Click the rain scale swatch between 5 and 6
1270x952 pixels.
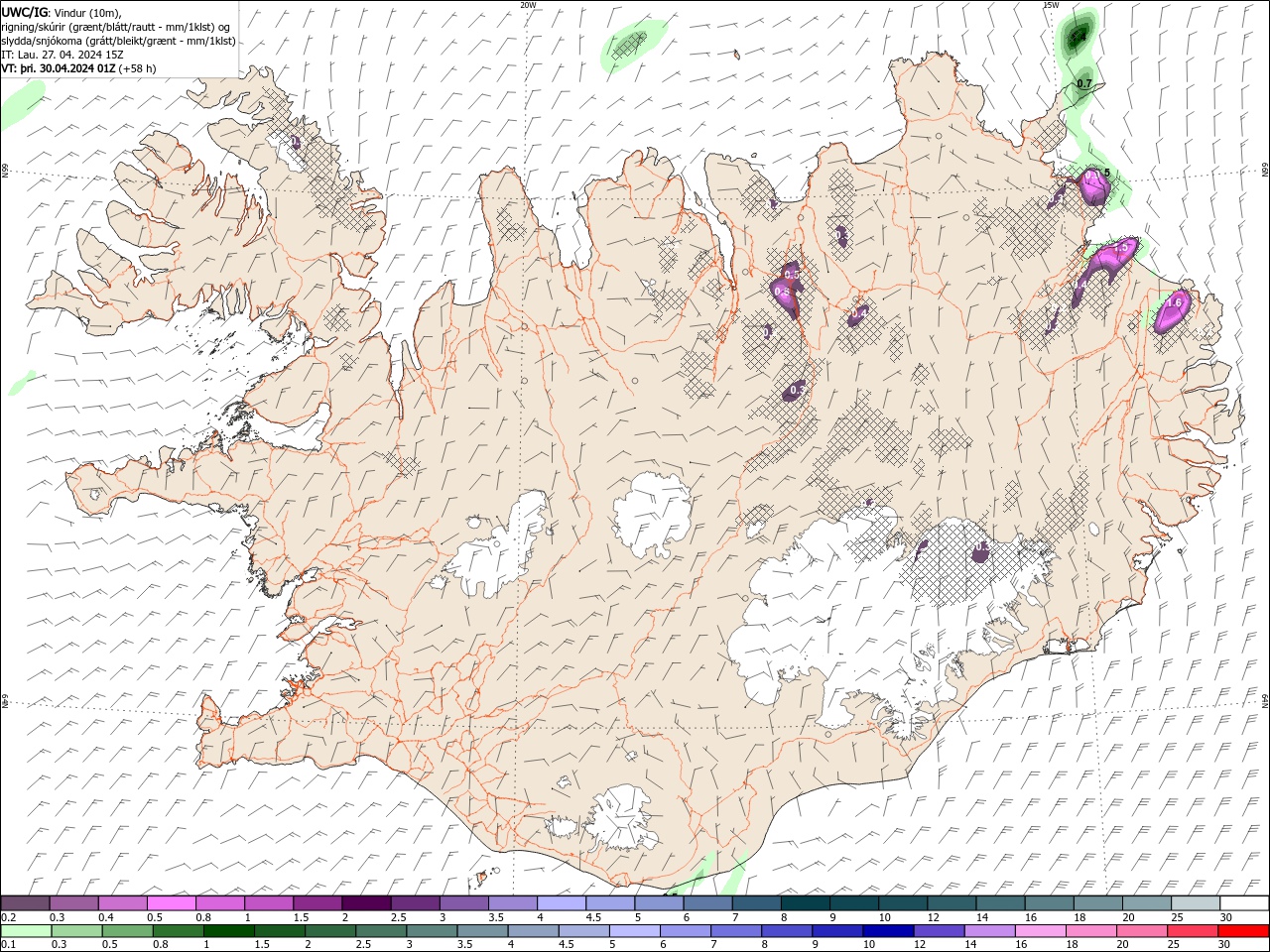click(x=635, y=931)
